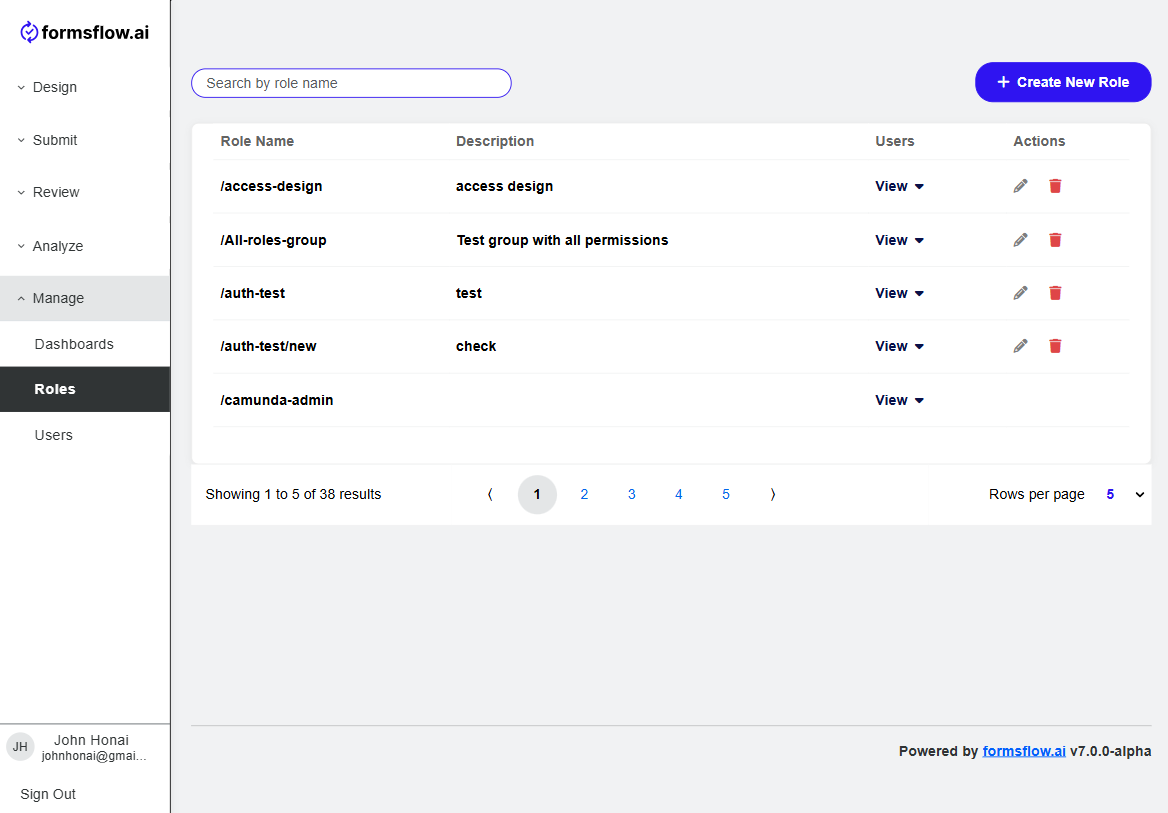
Task: Click the 'check' description cell
Action: point(476,346)
